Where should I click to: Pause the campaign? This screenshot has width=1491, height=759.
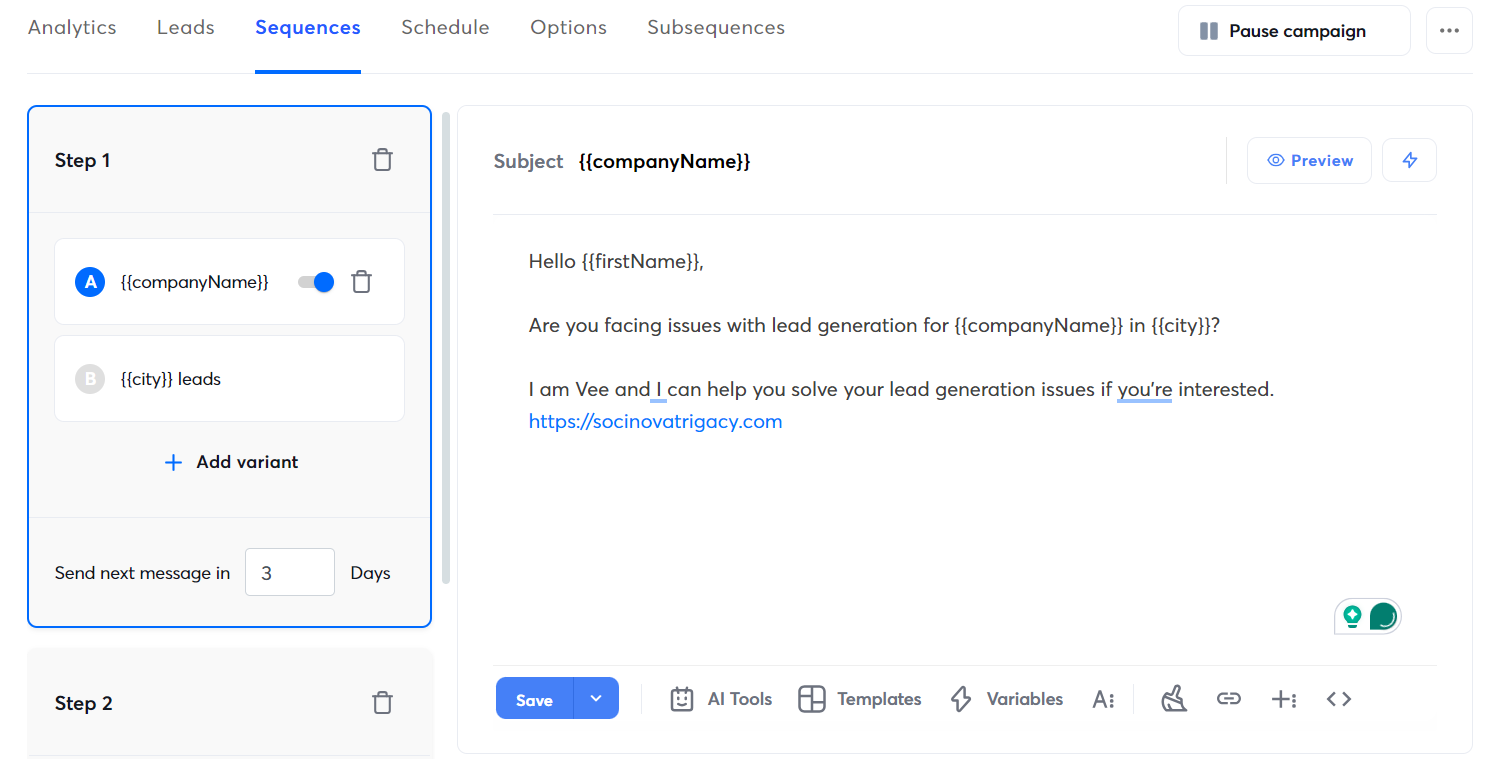pos(1293,31)
